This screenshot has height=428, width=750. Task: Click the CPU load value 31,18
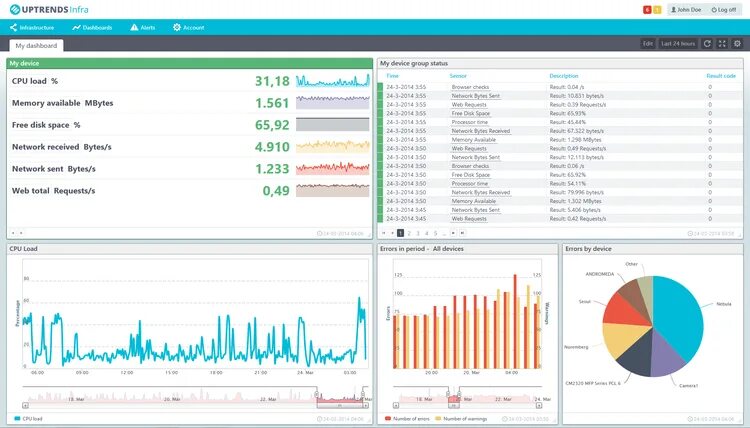click(272, 81)
